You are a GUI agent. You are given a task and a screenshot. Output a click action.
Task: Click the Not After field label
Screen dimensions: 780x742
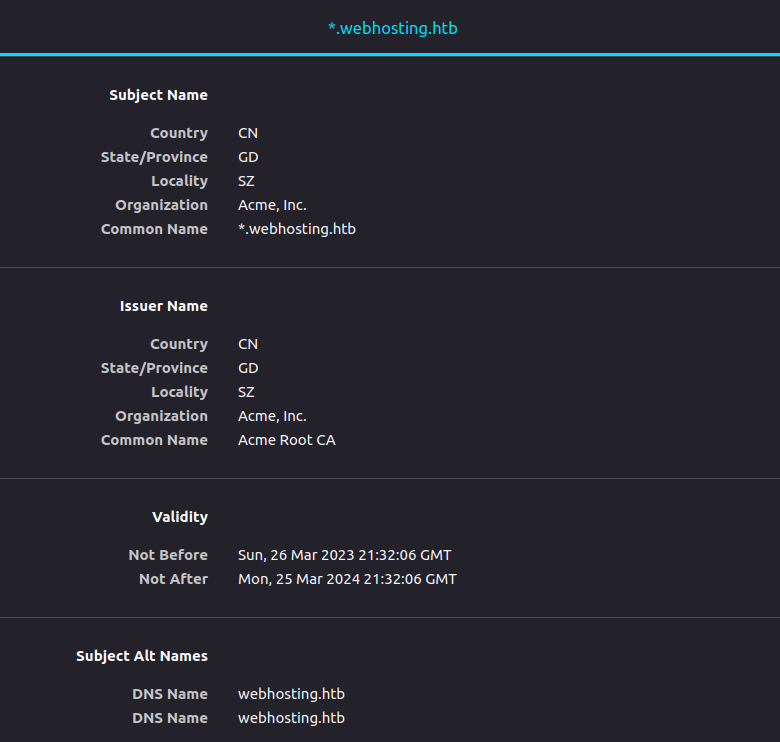point(173,579)
